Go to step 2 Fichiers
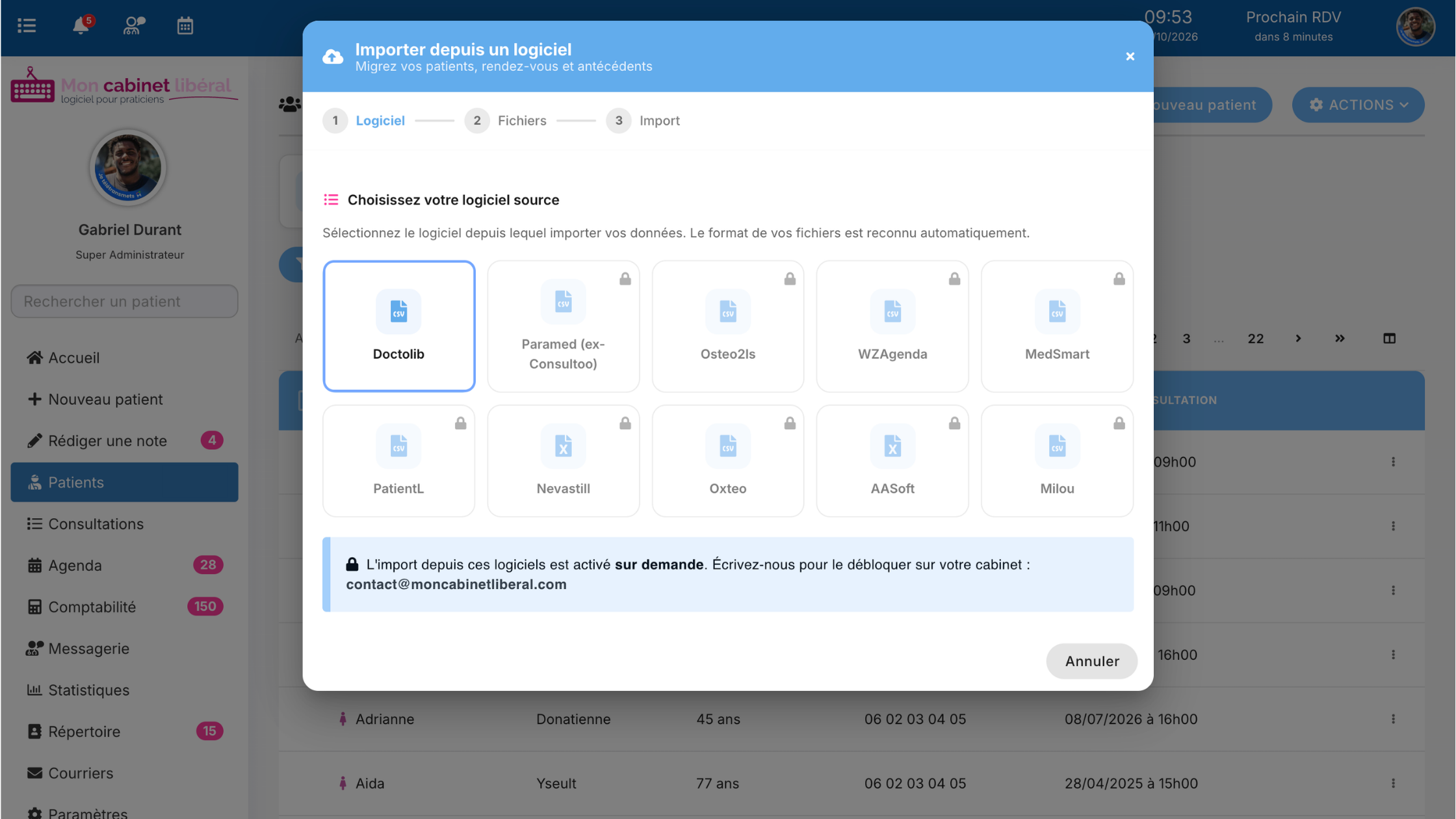 coord(506,121)
